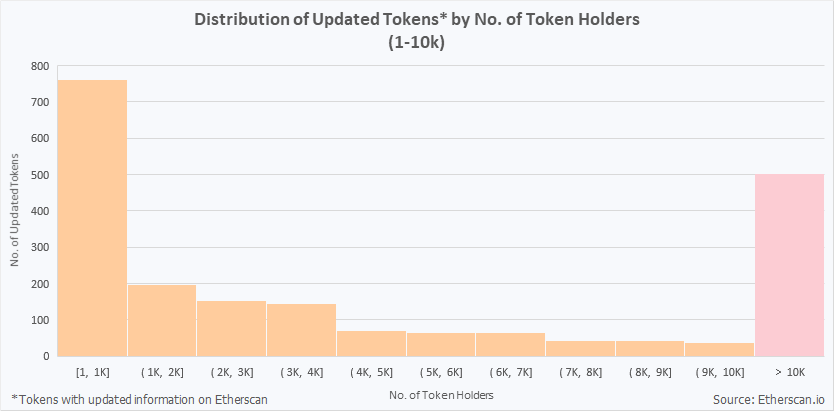This screenshot has height=413, width=834.
Task: Click the "No. of Token Holders" axis title
Action: (440, 393)
